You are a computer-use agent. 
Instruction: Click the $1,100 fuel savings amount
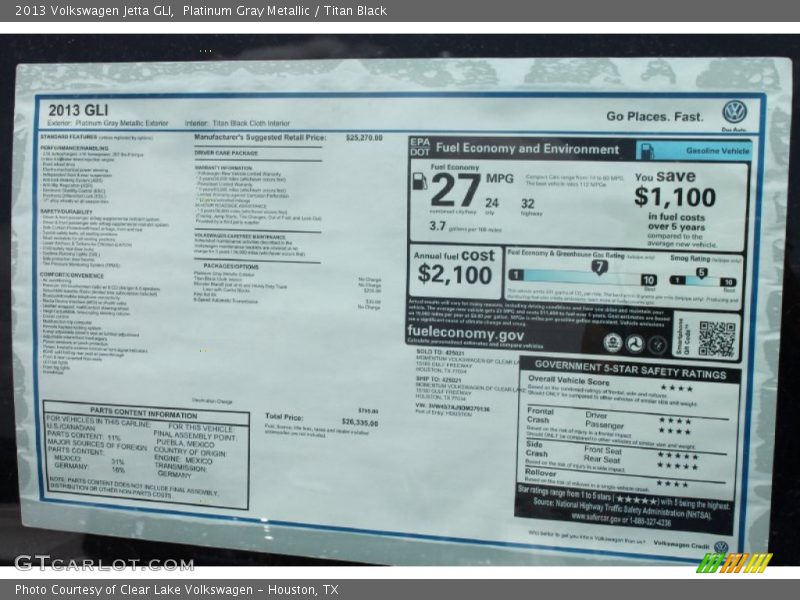pyautogui.click(x=674, y=197)
